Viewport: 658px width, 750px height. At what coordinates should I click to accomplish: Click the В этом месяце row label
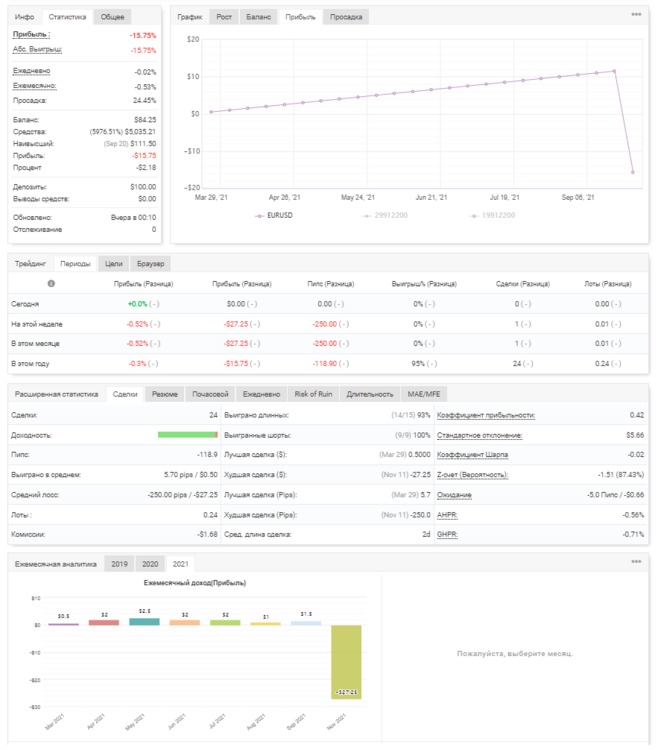click(x=35, y=344)
